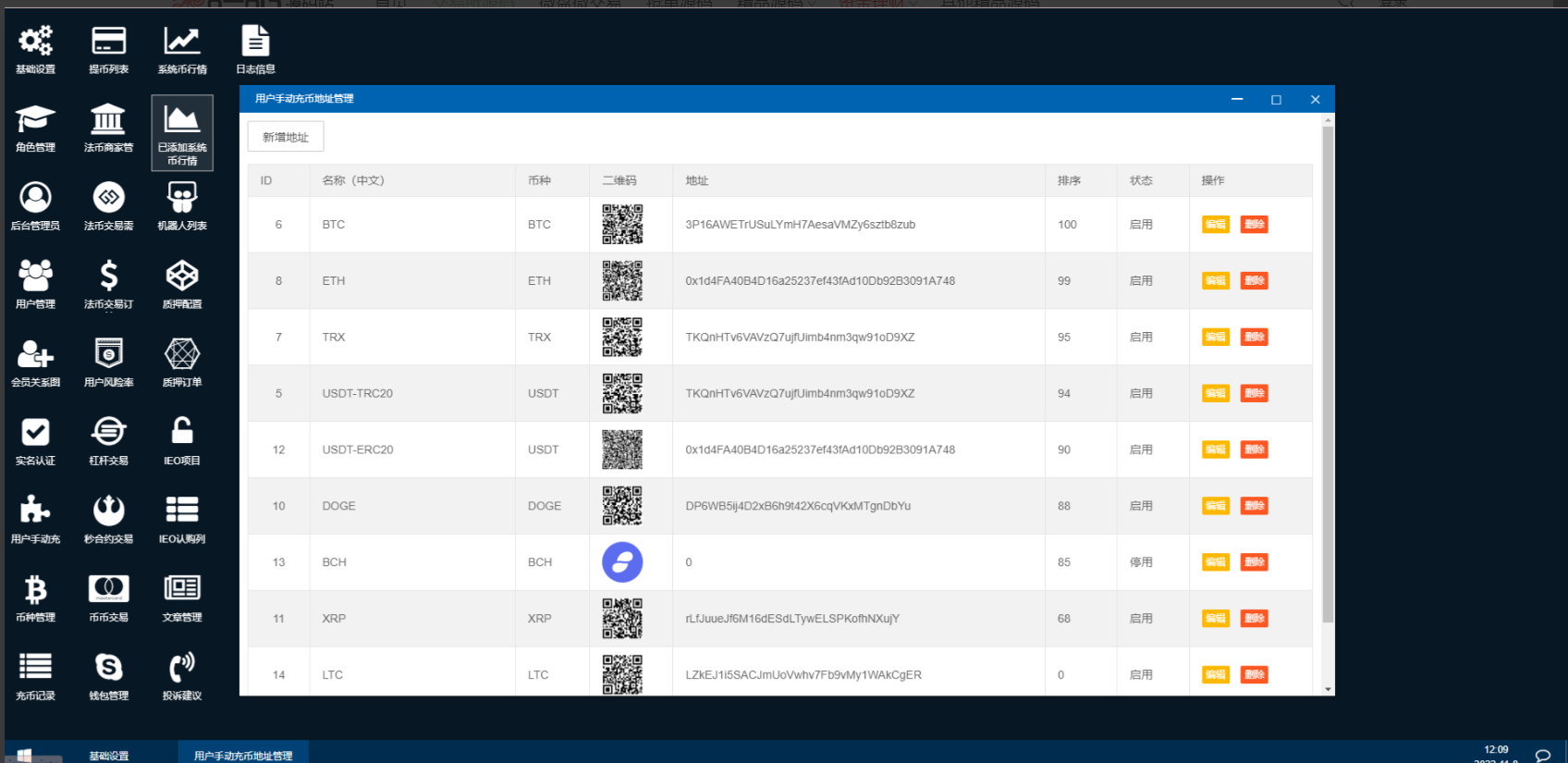Launch 系统币行情 chart icon
This screenshot has height=763, width=1568.
coord(182,42)
